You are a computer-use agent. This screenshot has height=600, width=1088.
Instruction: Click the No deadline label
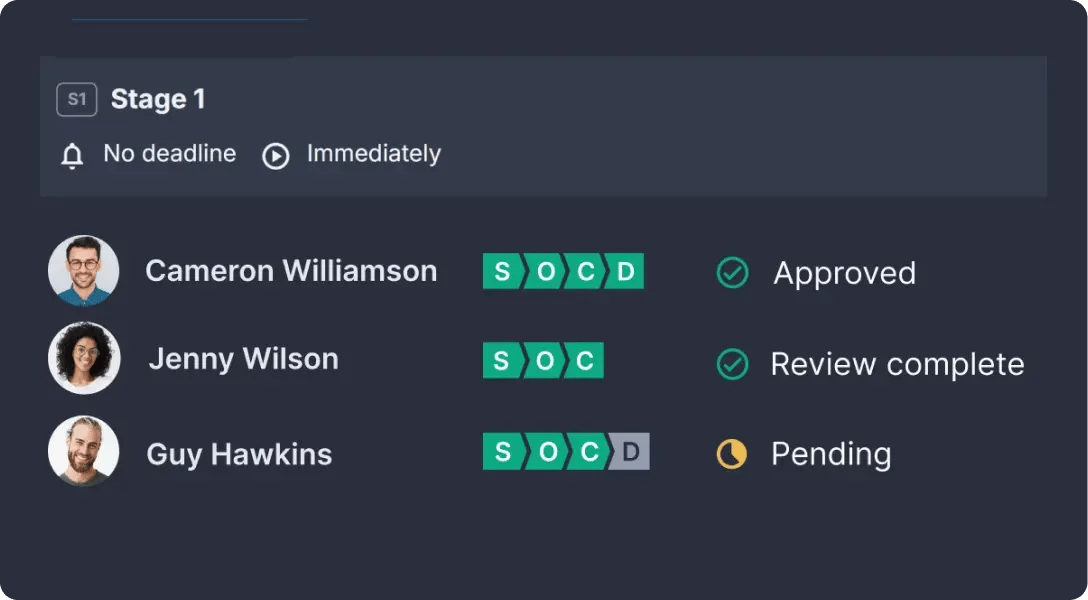[170, 154]
